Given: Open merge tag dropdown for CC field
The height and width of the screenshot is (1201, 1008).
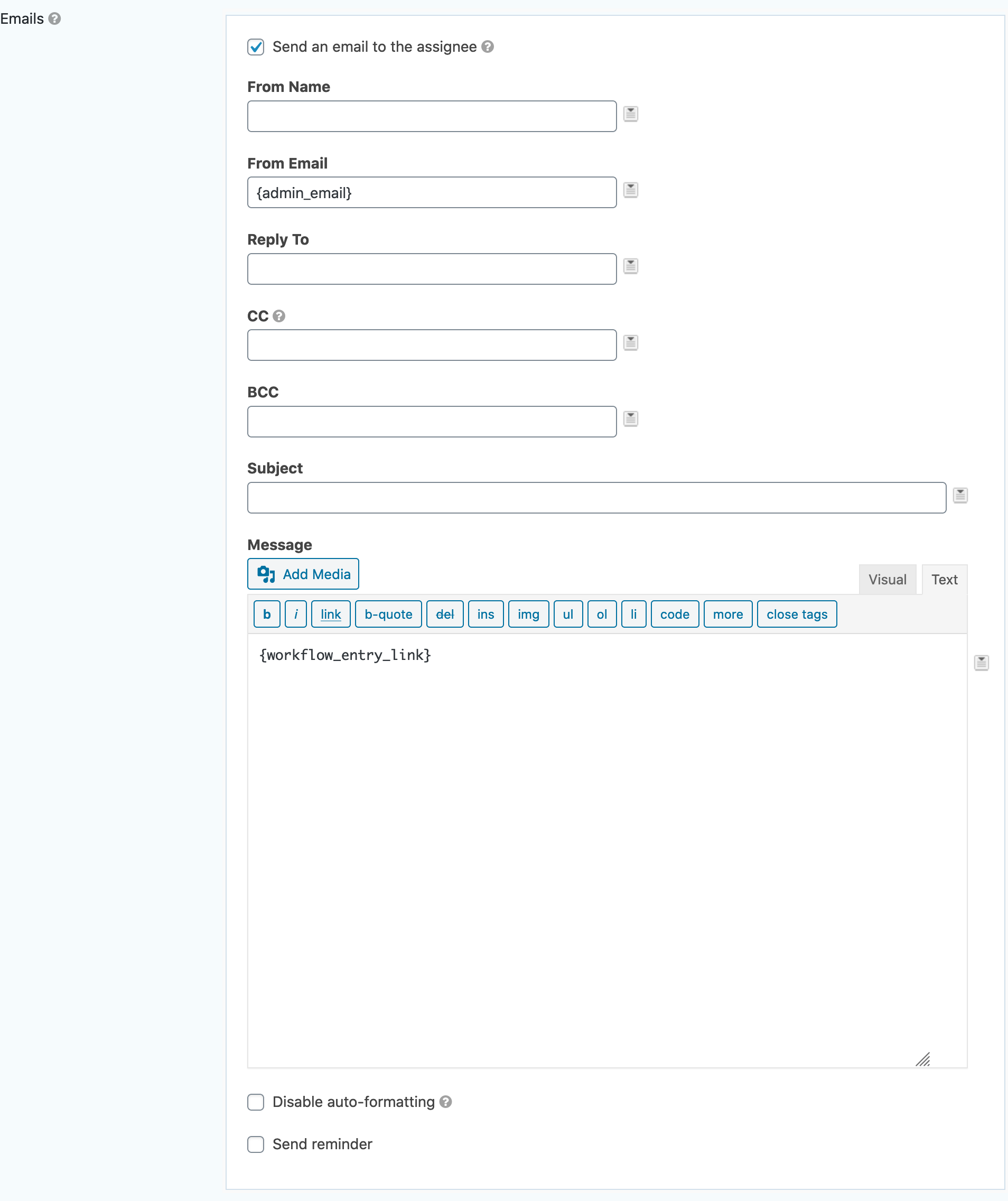Looking at the screenshot, I should (631, 342).
